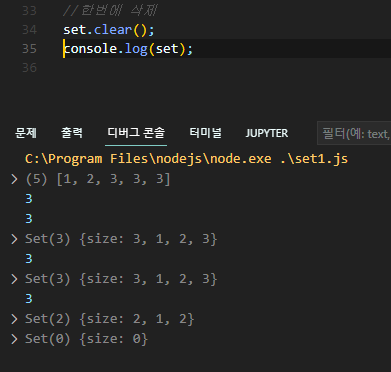Click line number 34 in the gutter
This screenshot has height=372, width=391.
(29, 30)
